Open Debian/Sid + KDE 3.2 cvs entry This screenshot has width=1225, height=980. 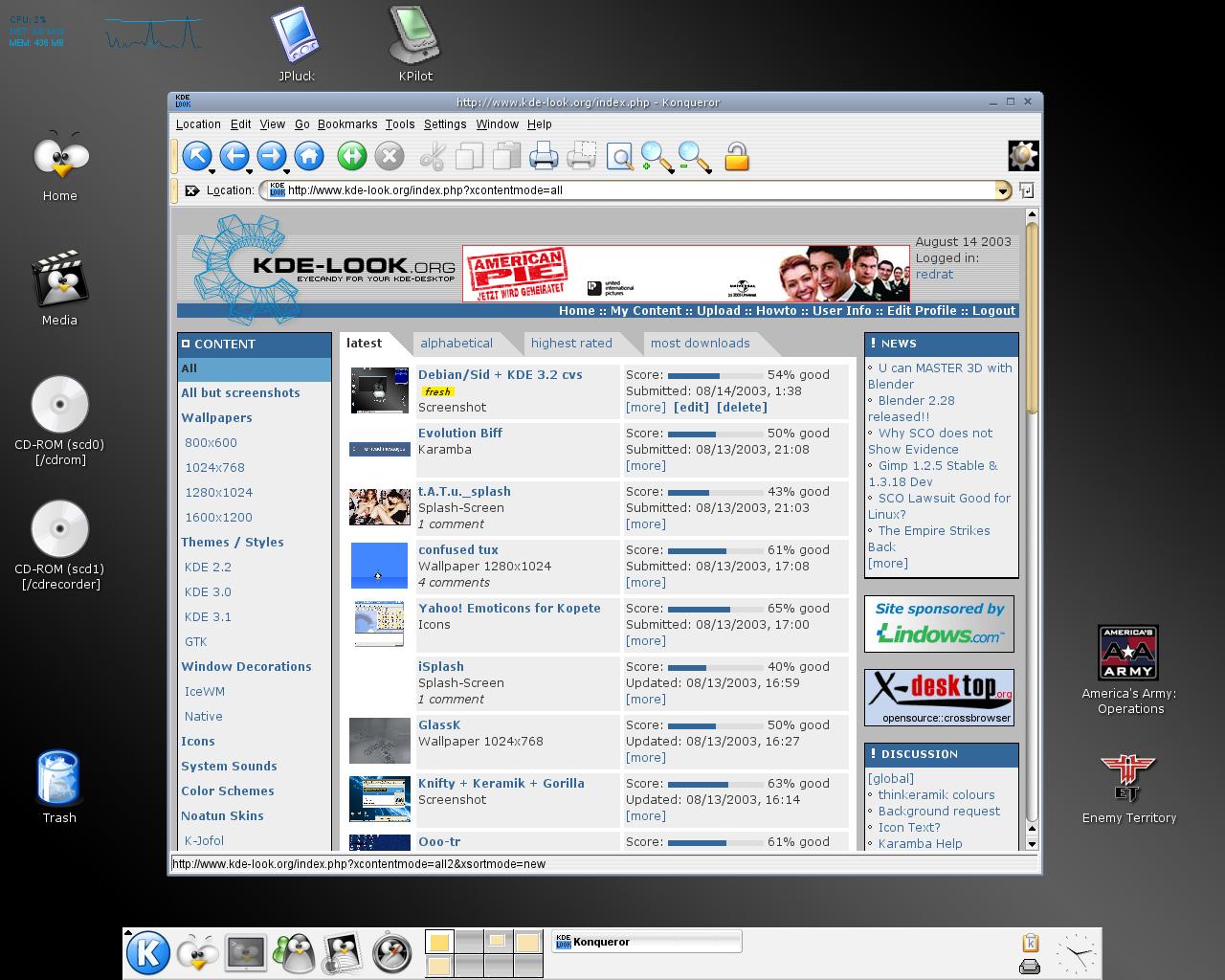[x=501, y=374]
